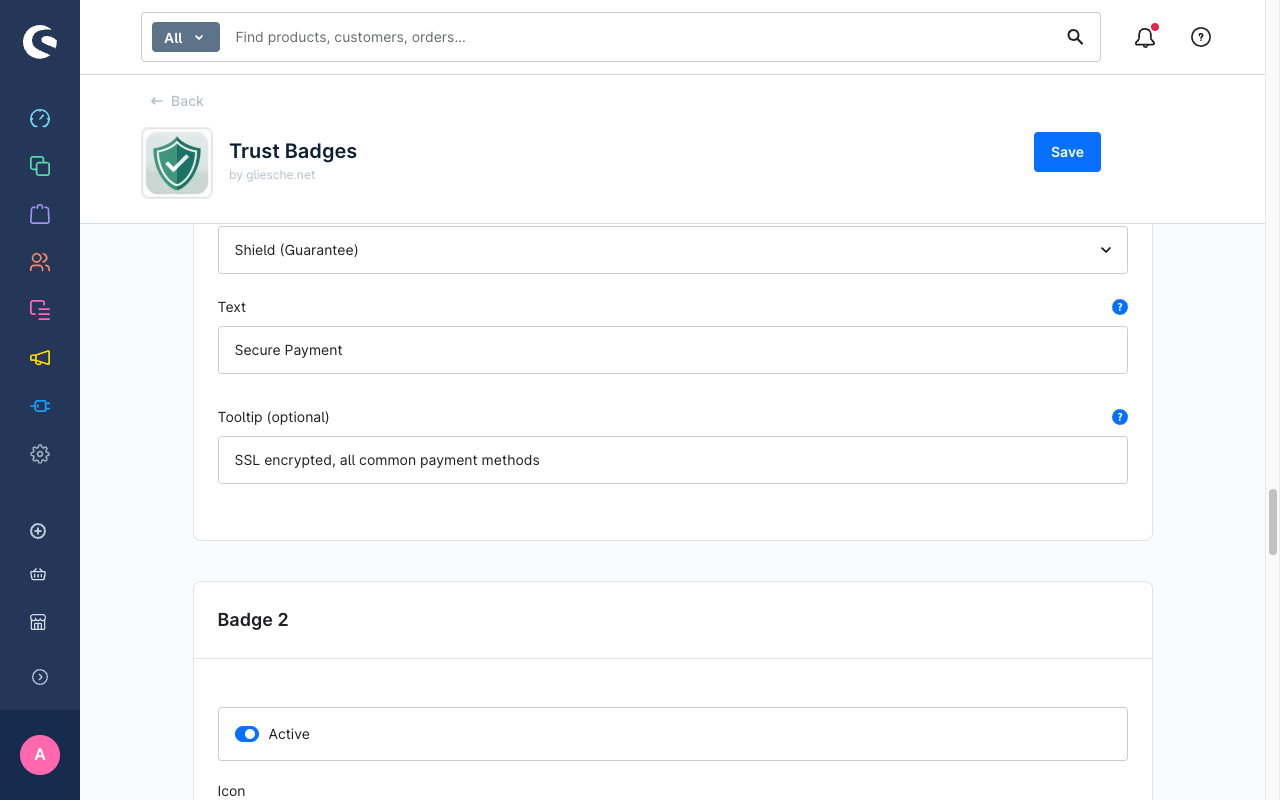Viewport: 1280px width, 800px height.
Task: Click the Badge 2 heading
Action: (x=253, y=620)
